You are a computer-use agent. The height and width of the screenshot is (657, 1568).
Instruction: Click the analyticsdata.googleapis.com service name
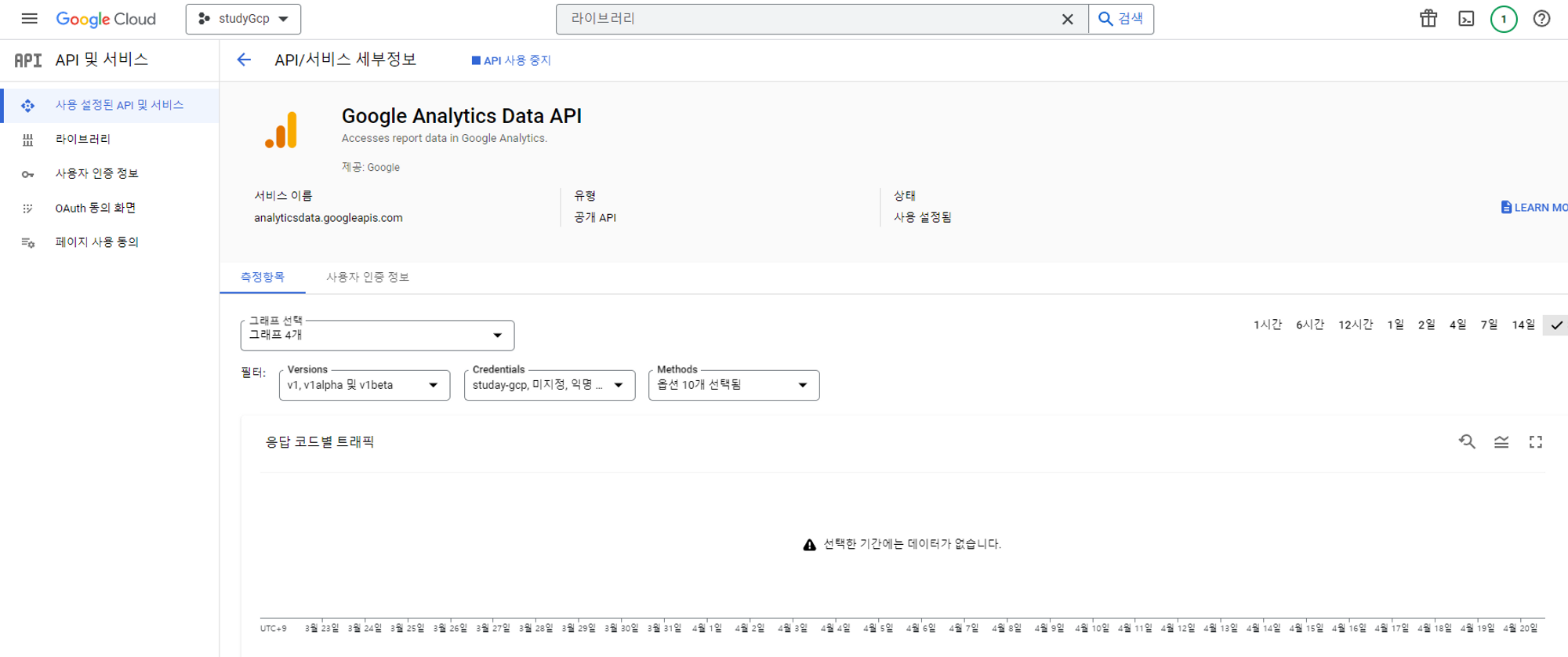pos(328,218)
